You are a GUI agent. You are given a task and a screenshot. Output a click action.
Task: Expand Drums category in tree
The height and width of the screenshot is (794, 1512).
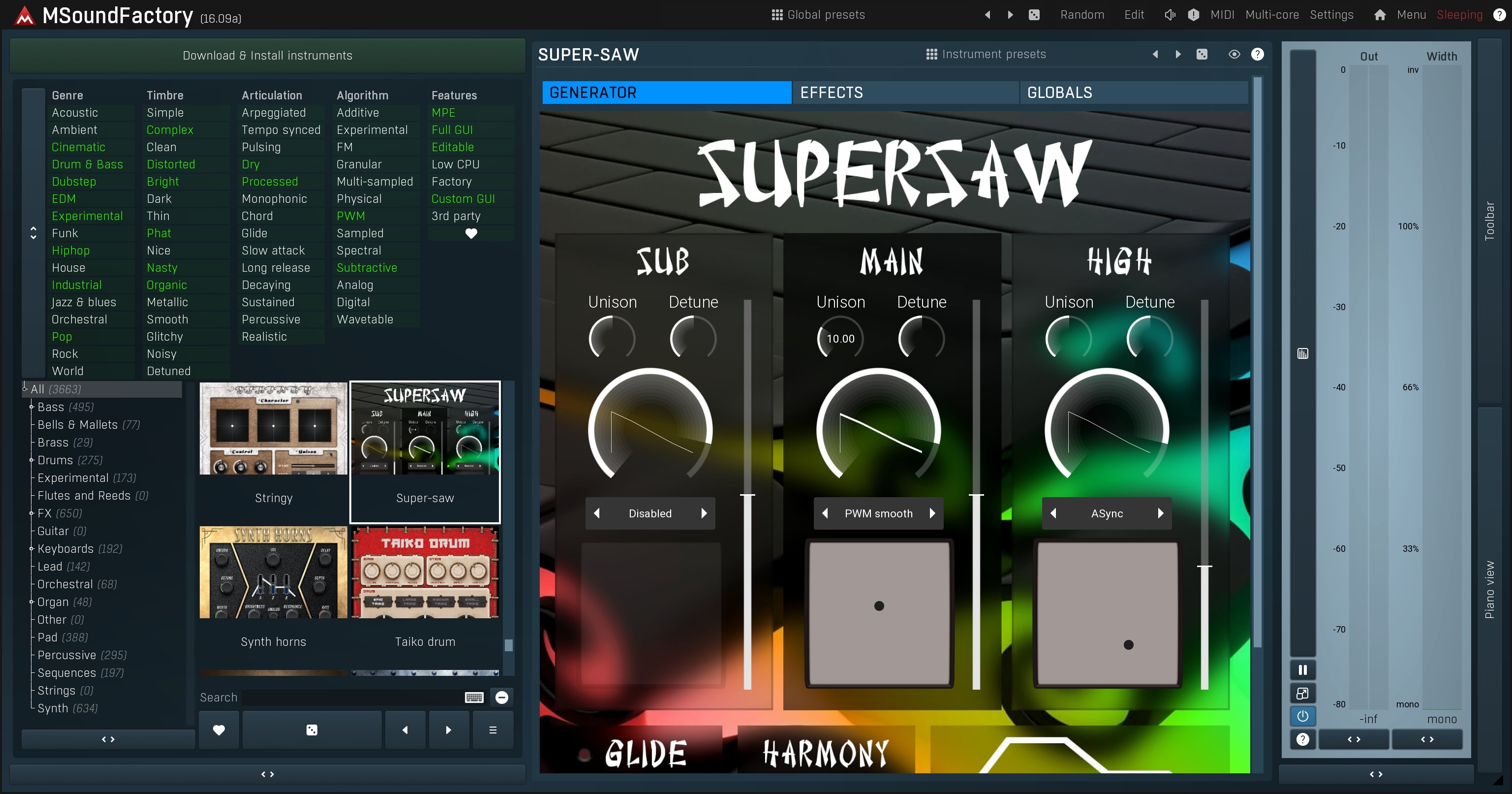pos(31,460)
